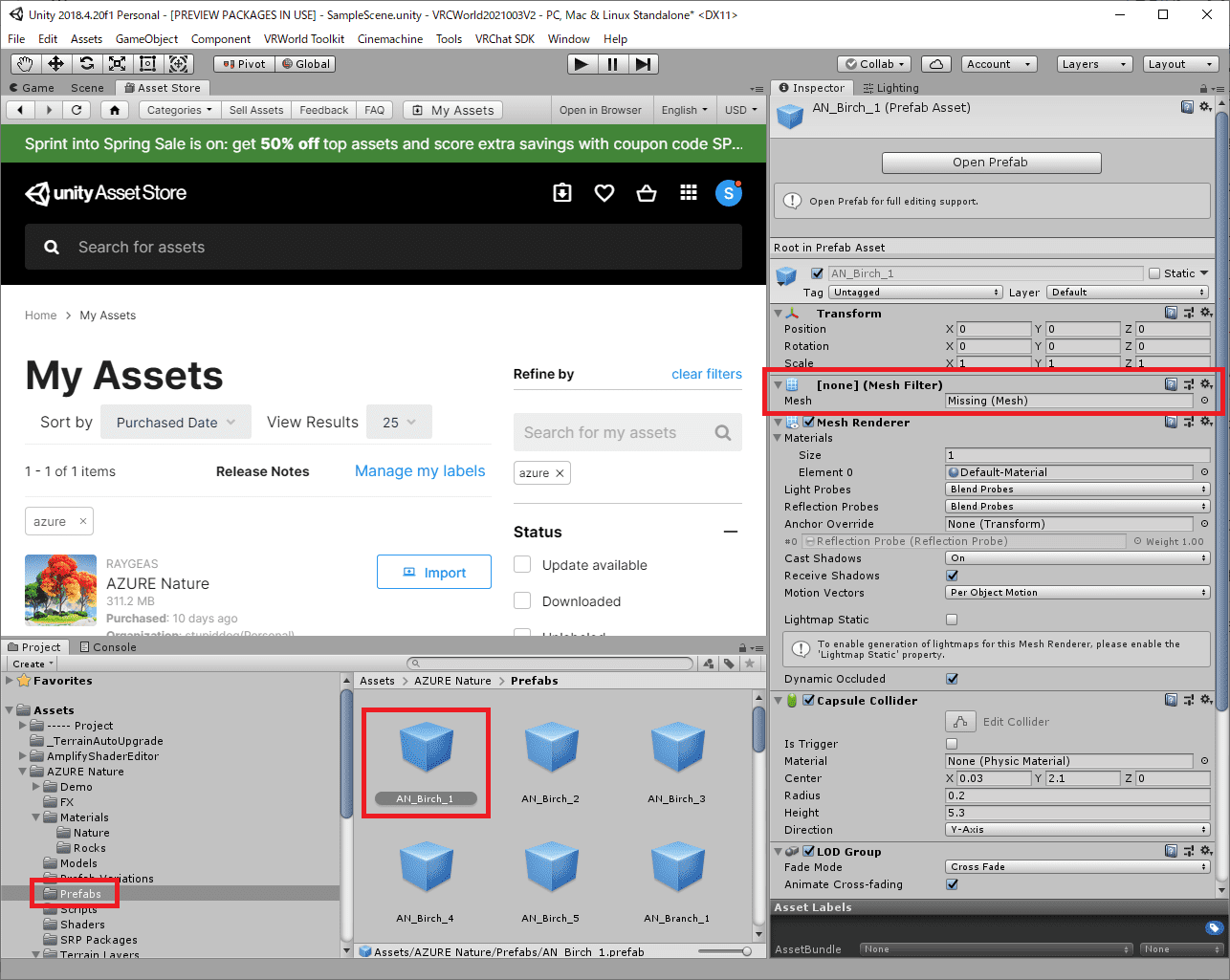
Task: Start Play mode
Action: (x=582, y=64)
